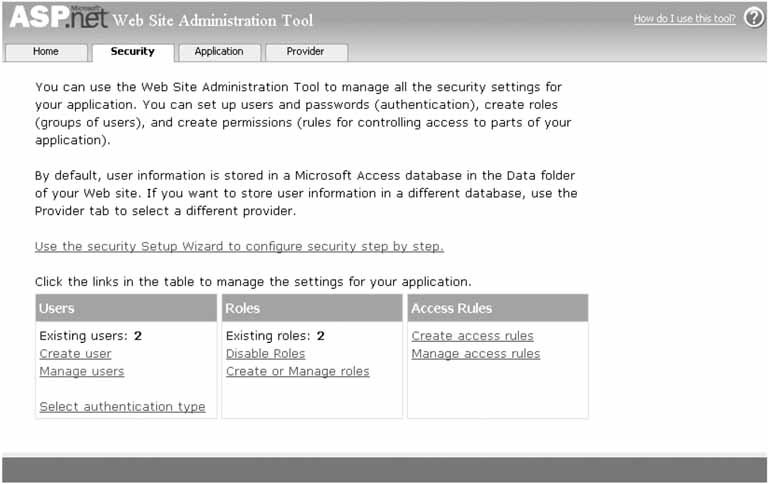Image resolution: width=768 pixels, height=484 pixels.
Task: Open the Manage users link
Action: [x=82, y=372]
